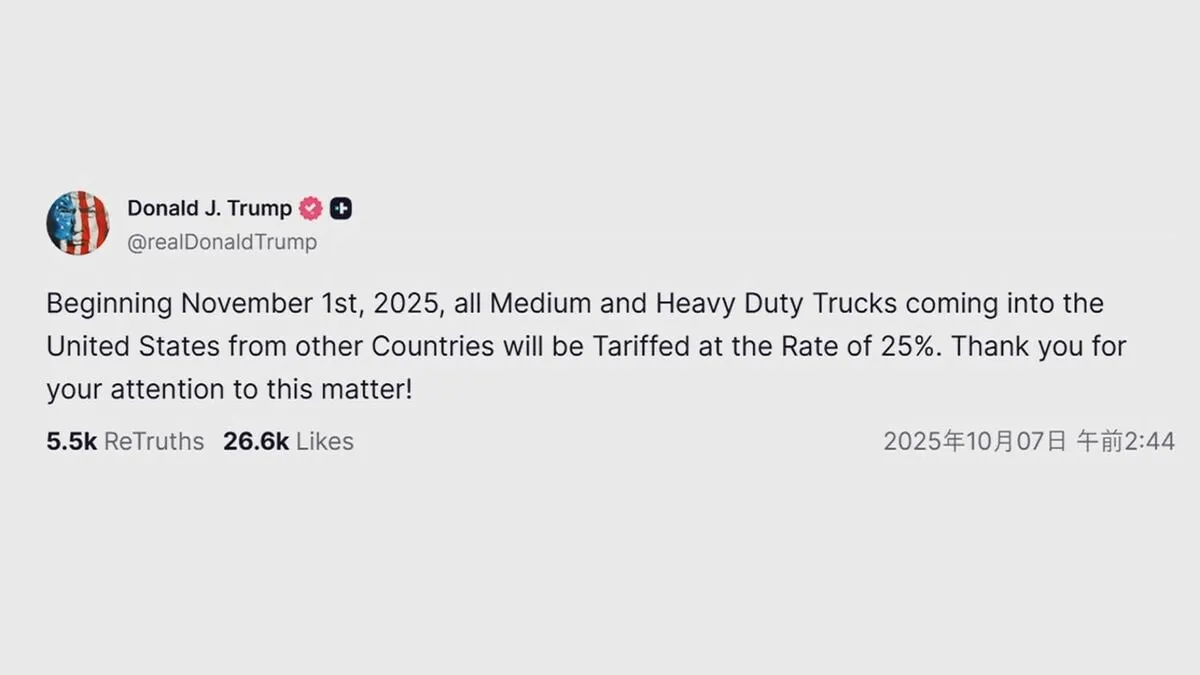This screenshot has width=1200, height=675.
Task: Open the @realDonaldTrump handle link
Action: pyautogui.click(x=222, y=242)
